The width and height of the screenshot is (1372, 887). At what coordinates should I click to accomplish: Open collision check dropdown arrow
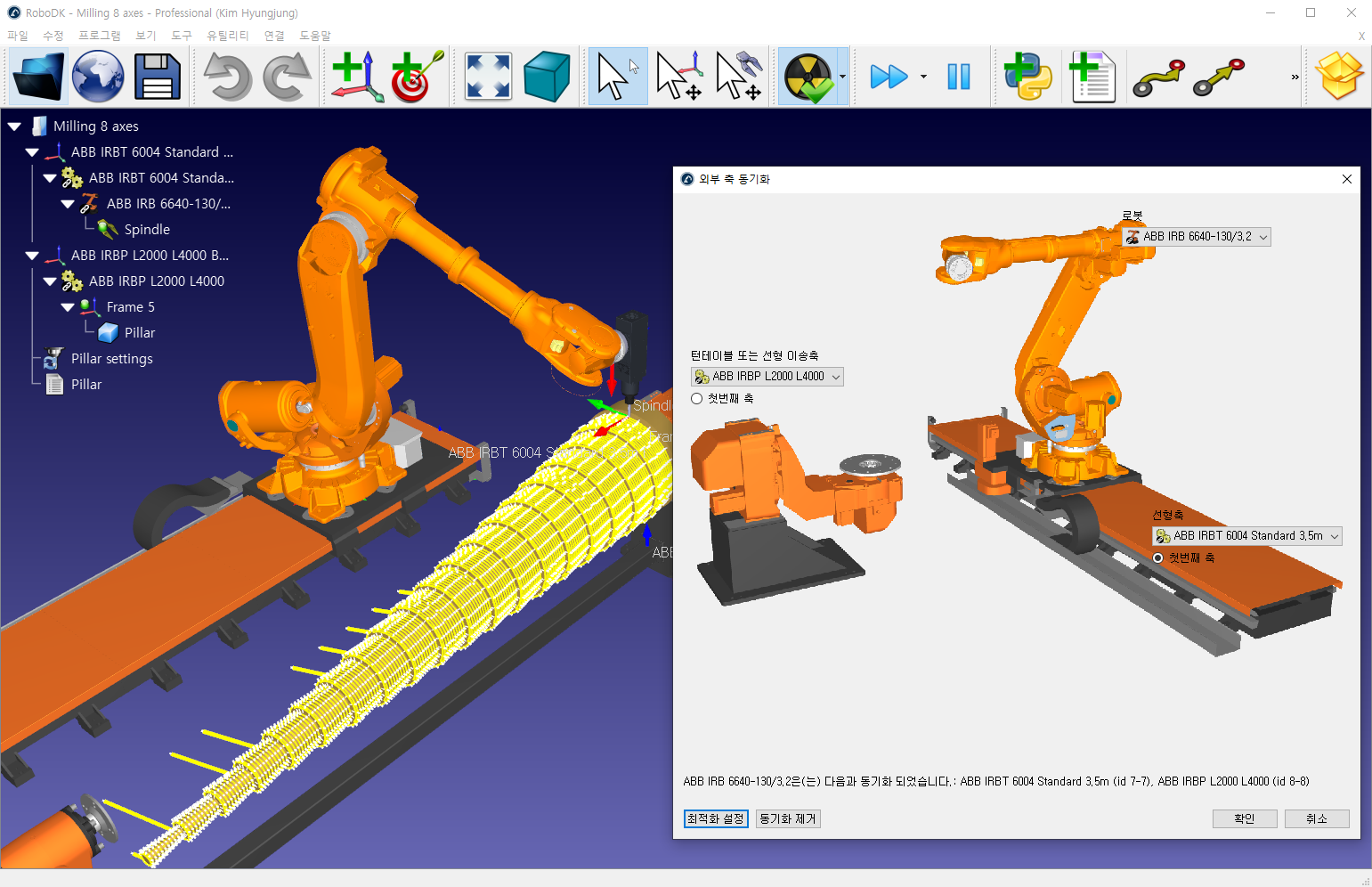coord(842,77)
